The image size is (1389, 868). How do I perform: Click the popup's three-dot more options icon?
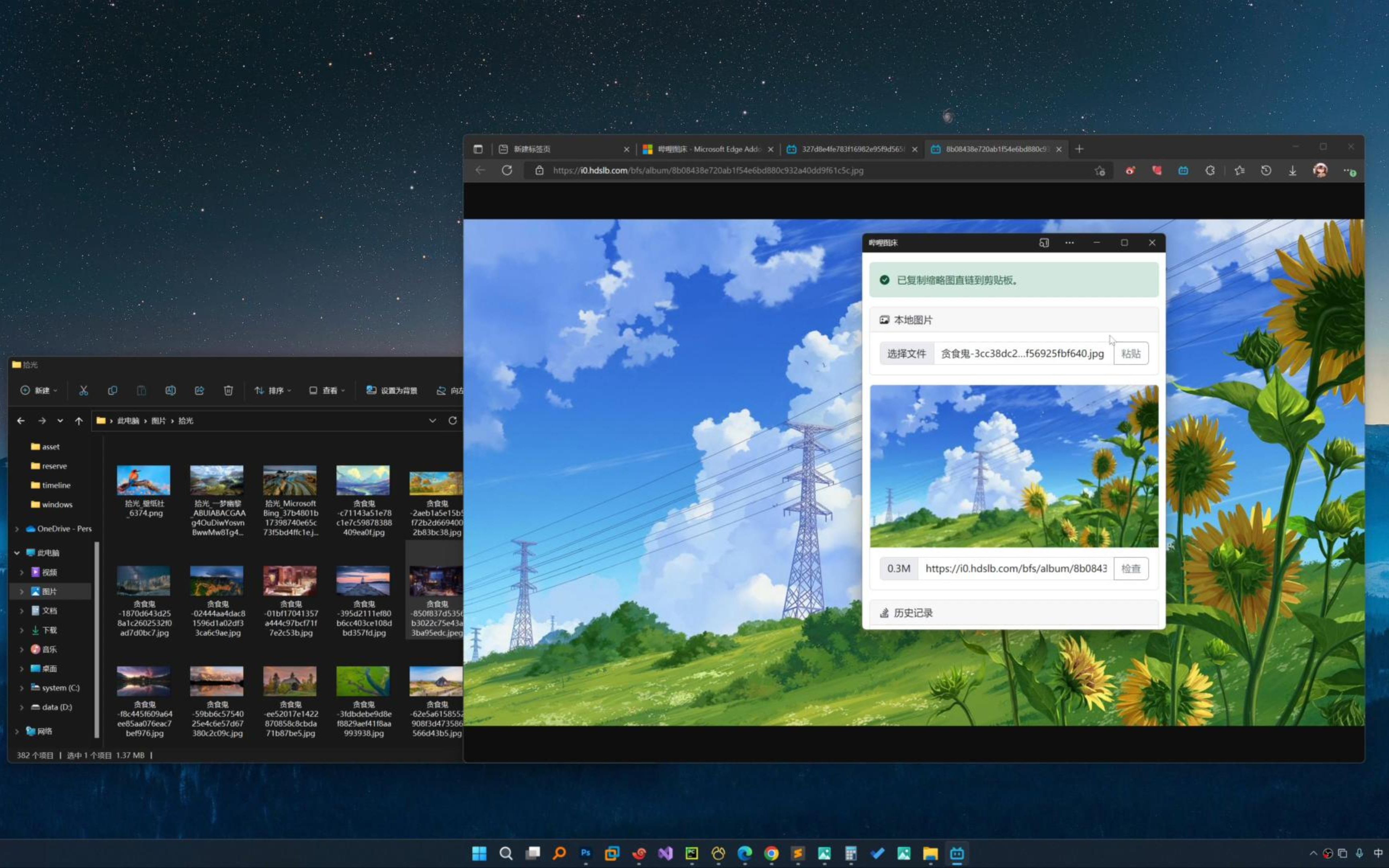(1069, 243)
